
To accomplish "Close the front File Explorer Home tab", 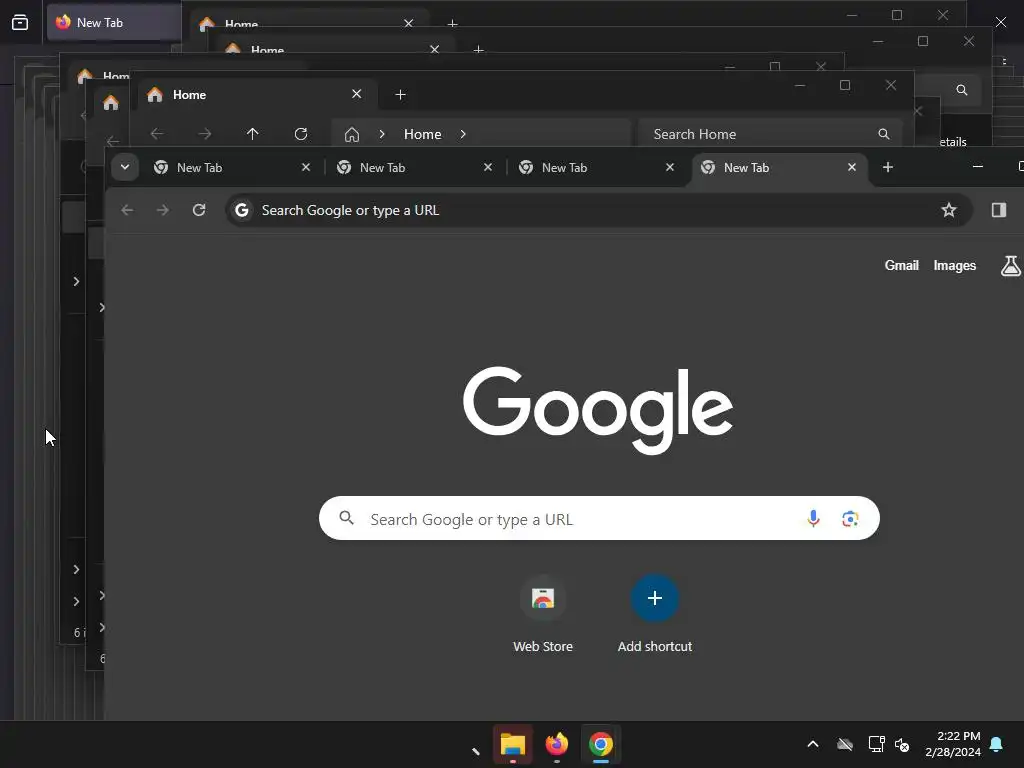I will [357, 94].
